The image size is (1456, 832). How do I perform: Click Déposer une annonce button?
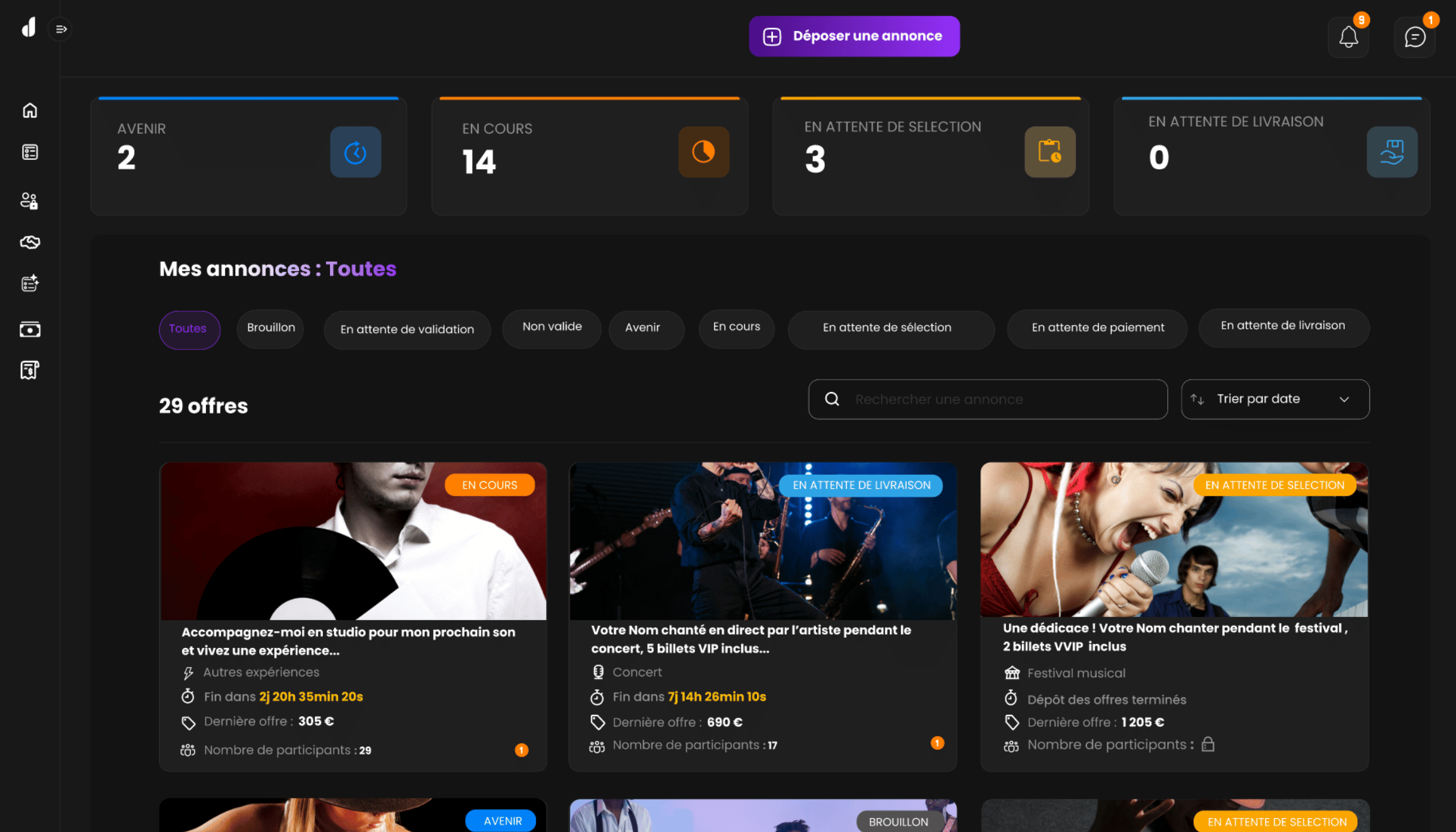(x=854, y=37)
